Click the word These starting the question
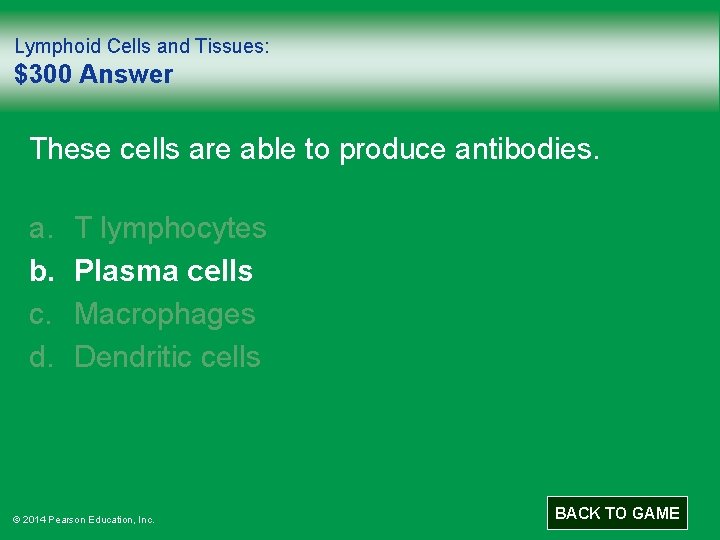Screen dimensions: 720x540 coord(71,149)
